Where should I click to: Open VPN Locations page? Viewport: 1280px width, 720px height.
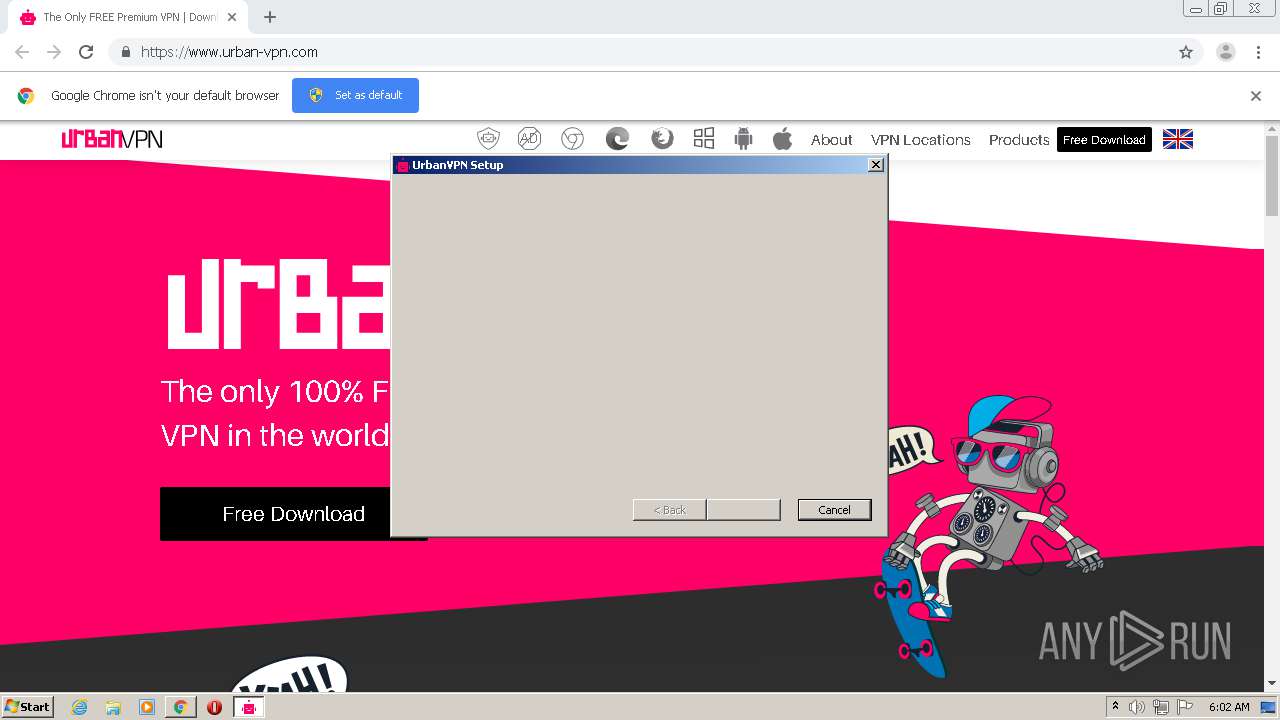(x=921, y=140)
